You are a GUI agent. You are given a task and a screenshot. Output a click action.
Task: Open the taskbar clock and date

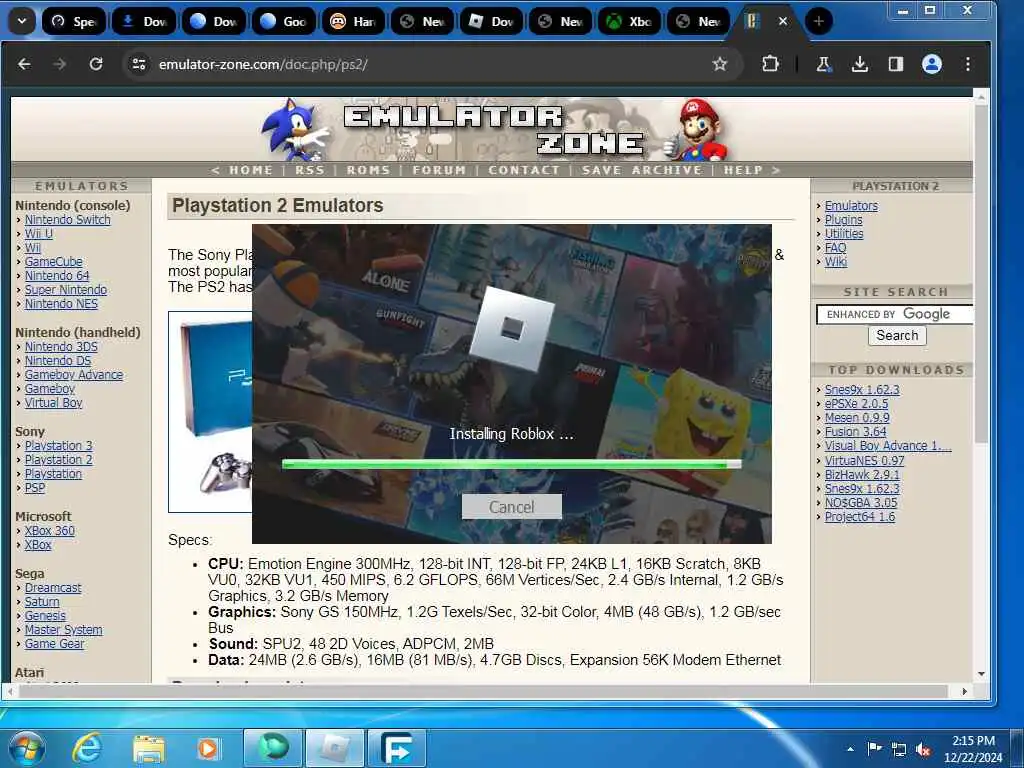[x=972, y=749]
